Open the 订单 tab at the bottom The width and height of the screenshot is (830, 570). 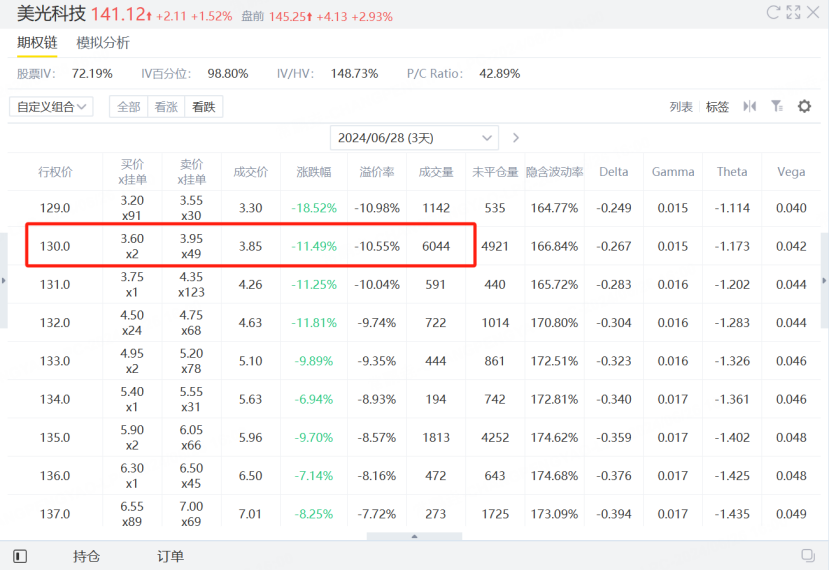tap(170, 556)
